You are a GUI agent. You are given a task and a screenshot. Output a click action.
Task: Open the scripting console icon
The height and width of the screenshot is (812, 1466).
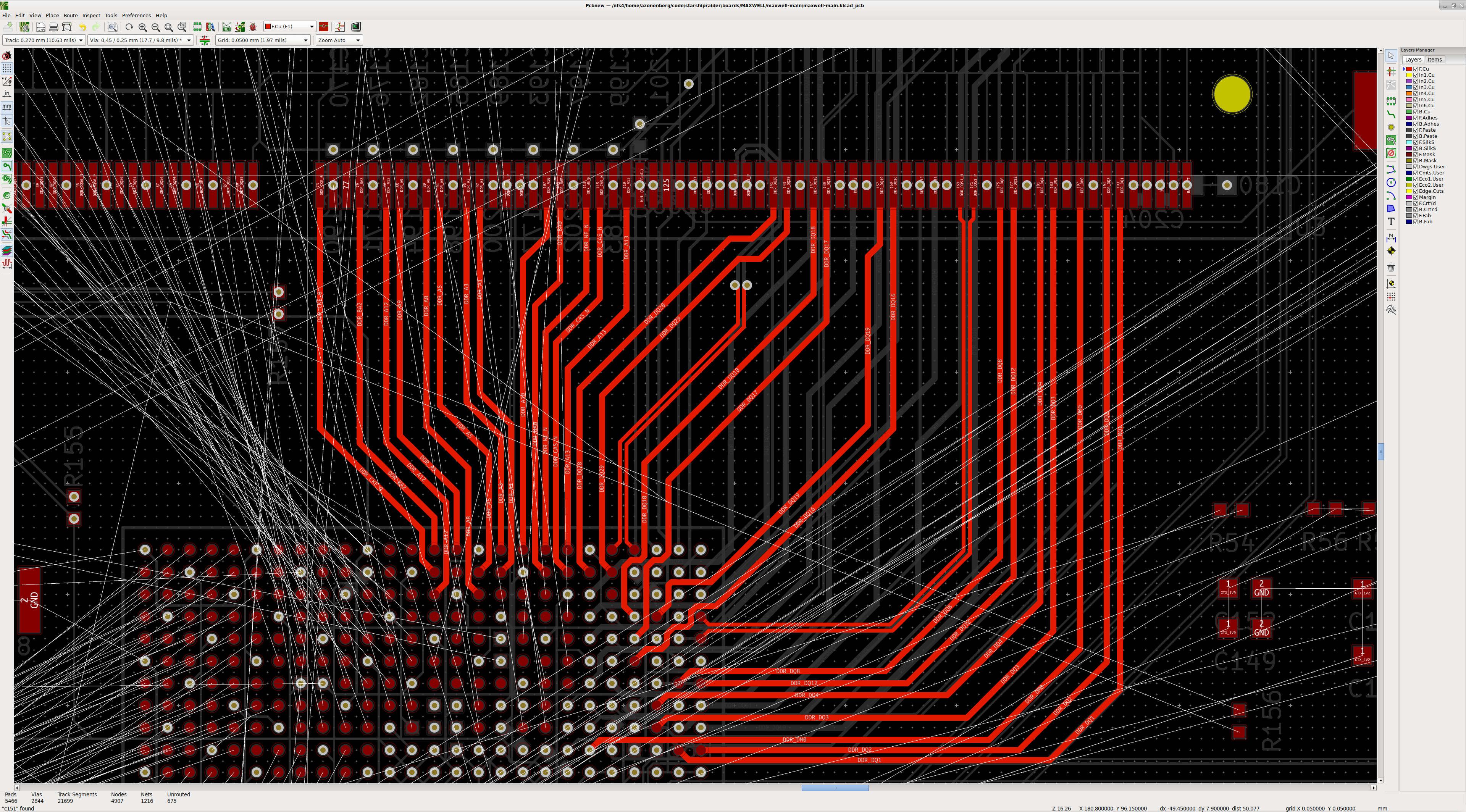[x=356, y=27]
